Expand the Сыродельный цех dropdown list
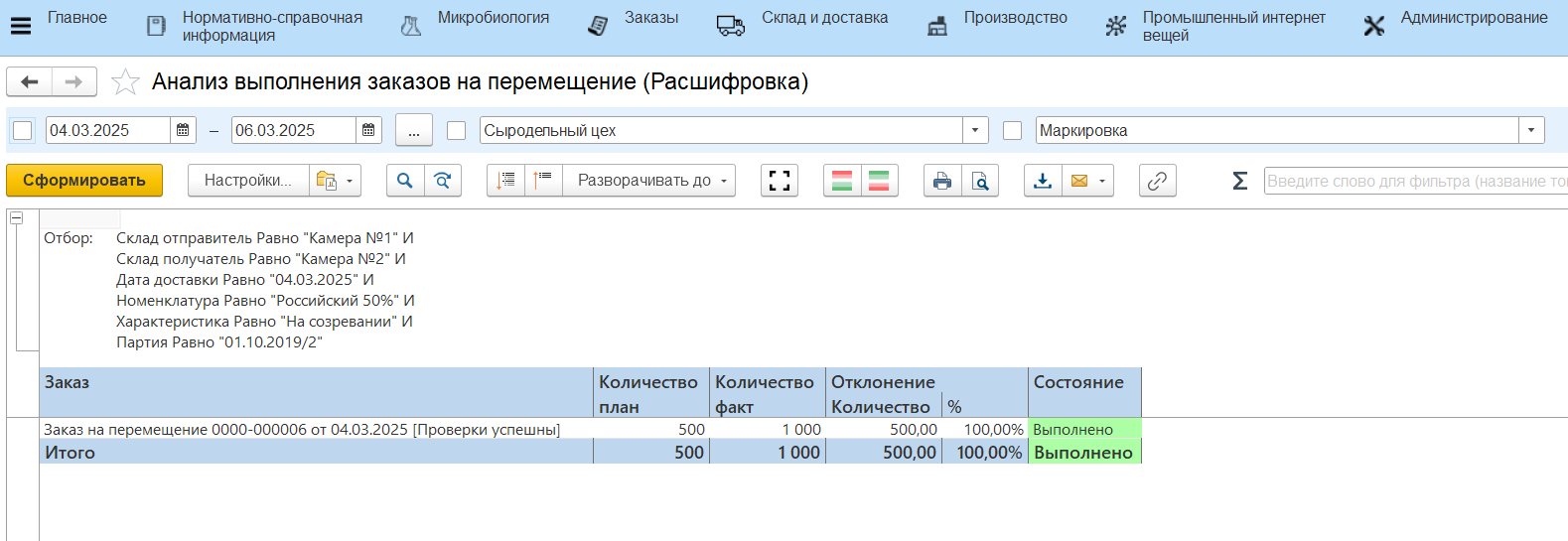The height and width of the screenshot is (541, 1568). click(x=975, y=130)
